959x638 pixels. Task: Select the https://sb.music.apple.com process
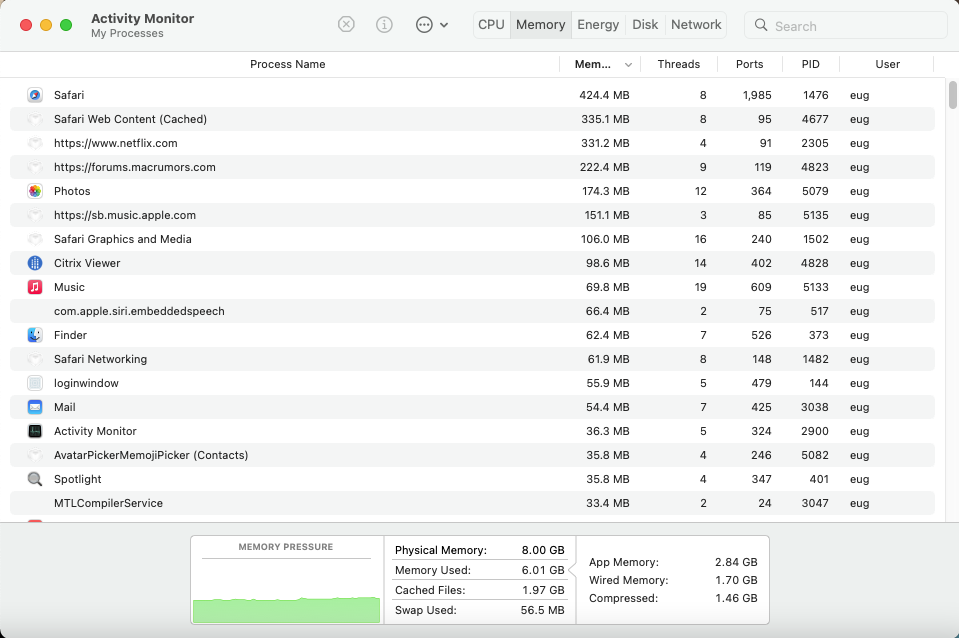125,215
